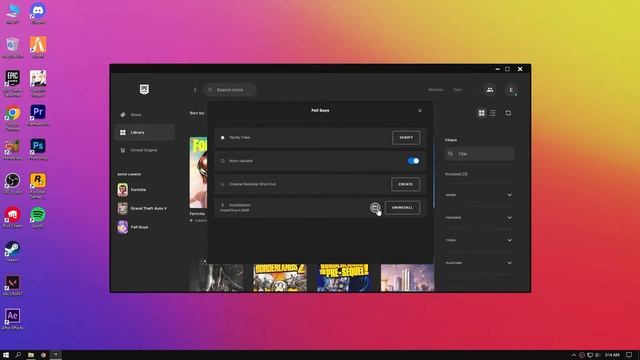Expand the Genre filter dropdown

tap(478, 195)
